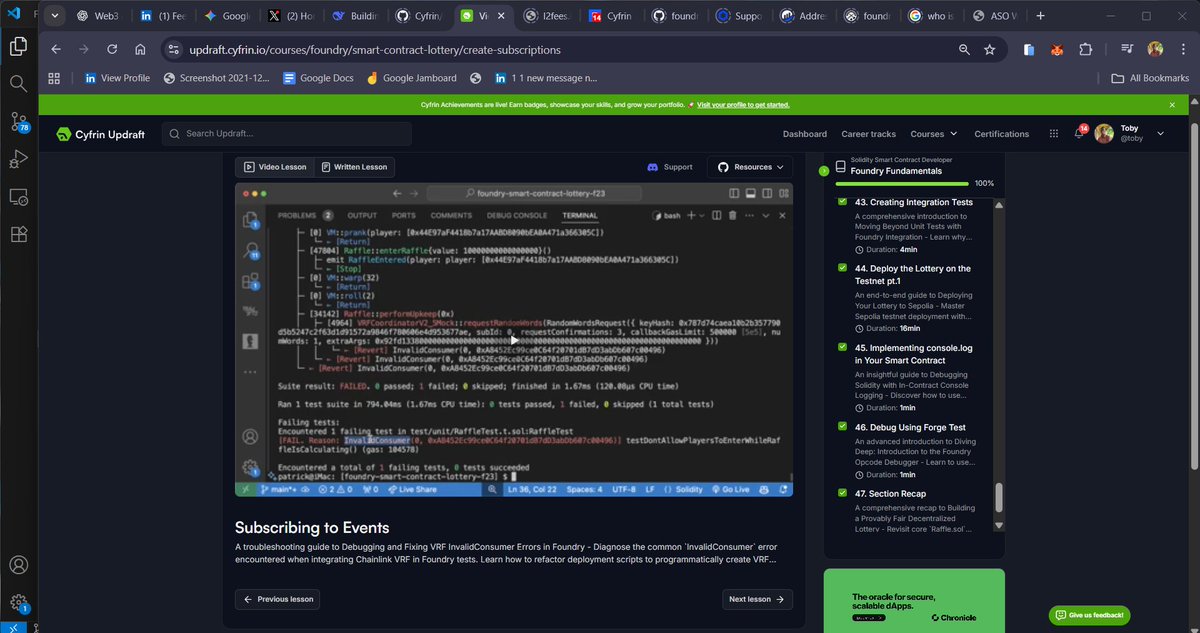Open the All Bookmarks folder
1200x633 pixels.
click(1148, 78)
